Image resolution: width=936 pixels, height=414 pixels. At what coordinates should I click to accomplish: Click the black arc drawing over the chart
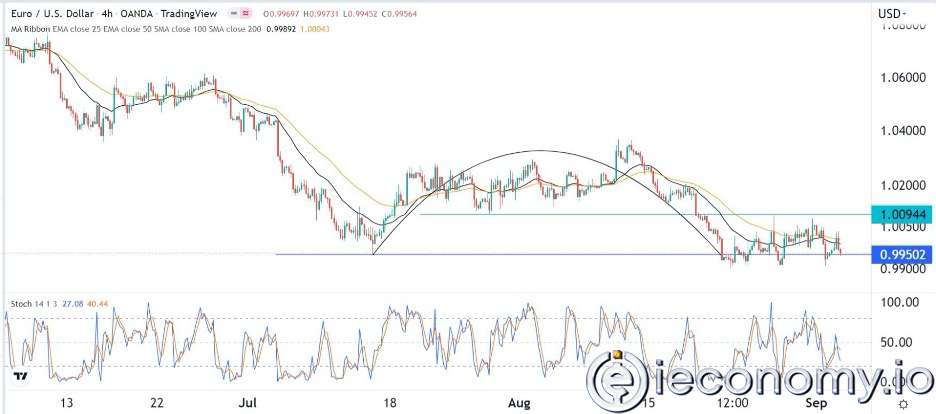pos(540,150)
